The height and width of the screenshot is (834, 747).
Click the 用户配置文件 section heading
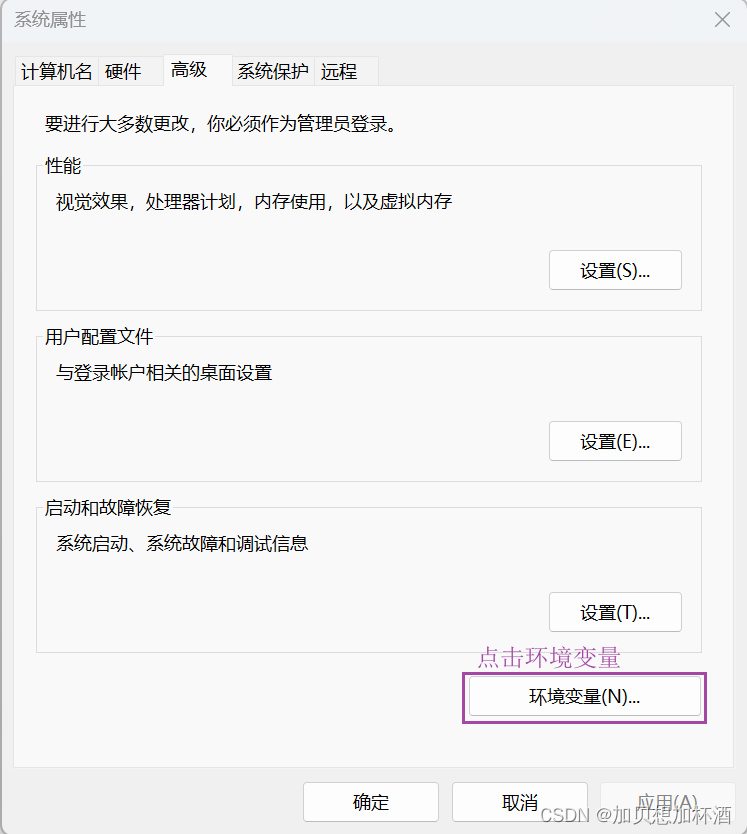(97, 337)
